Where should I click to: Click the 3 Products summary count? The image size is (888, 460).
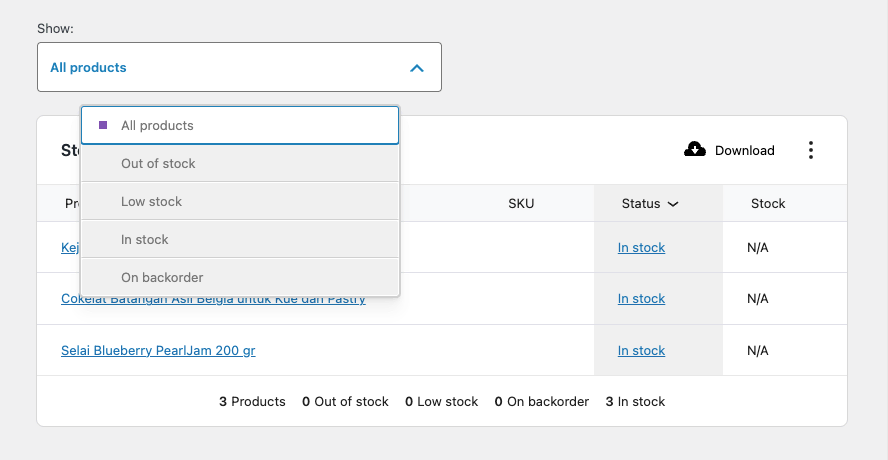[252, 402]
